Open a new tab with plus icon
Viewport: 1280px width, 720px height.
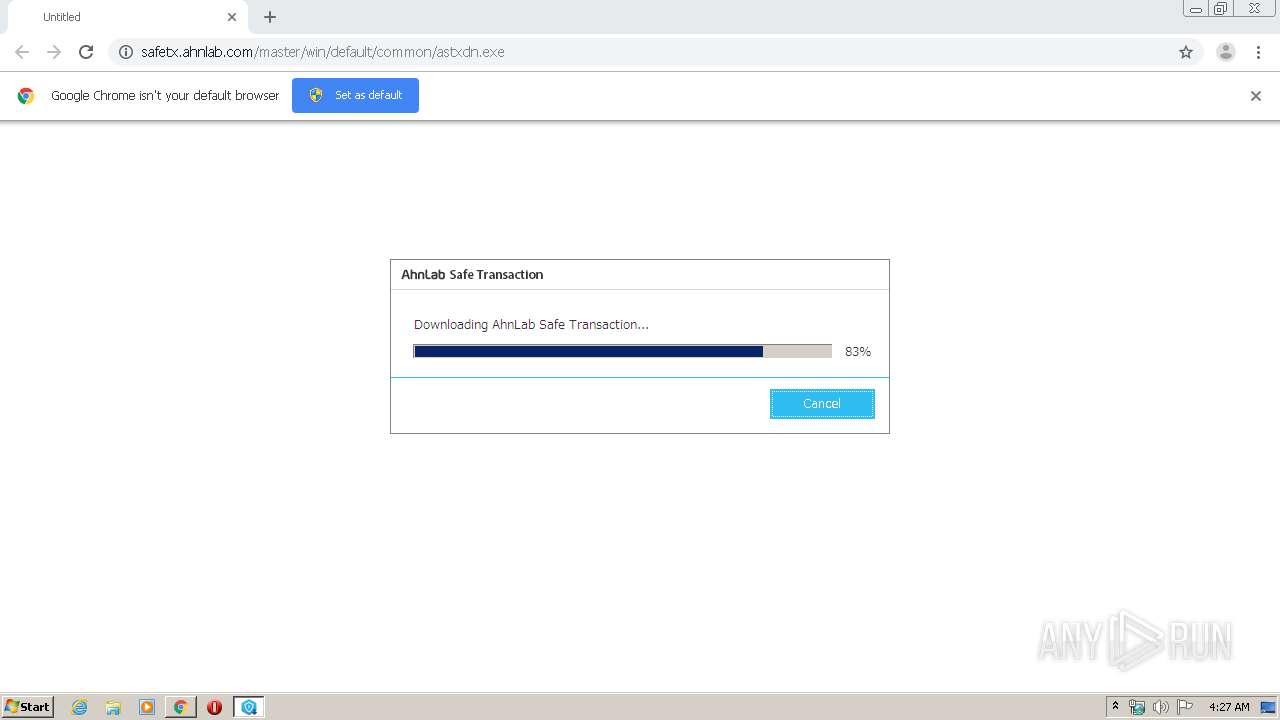click(x=270, y=17)
